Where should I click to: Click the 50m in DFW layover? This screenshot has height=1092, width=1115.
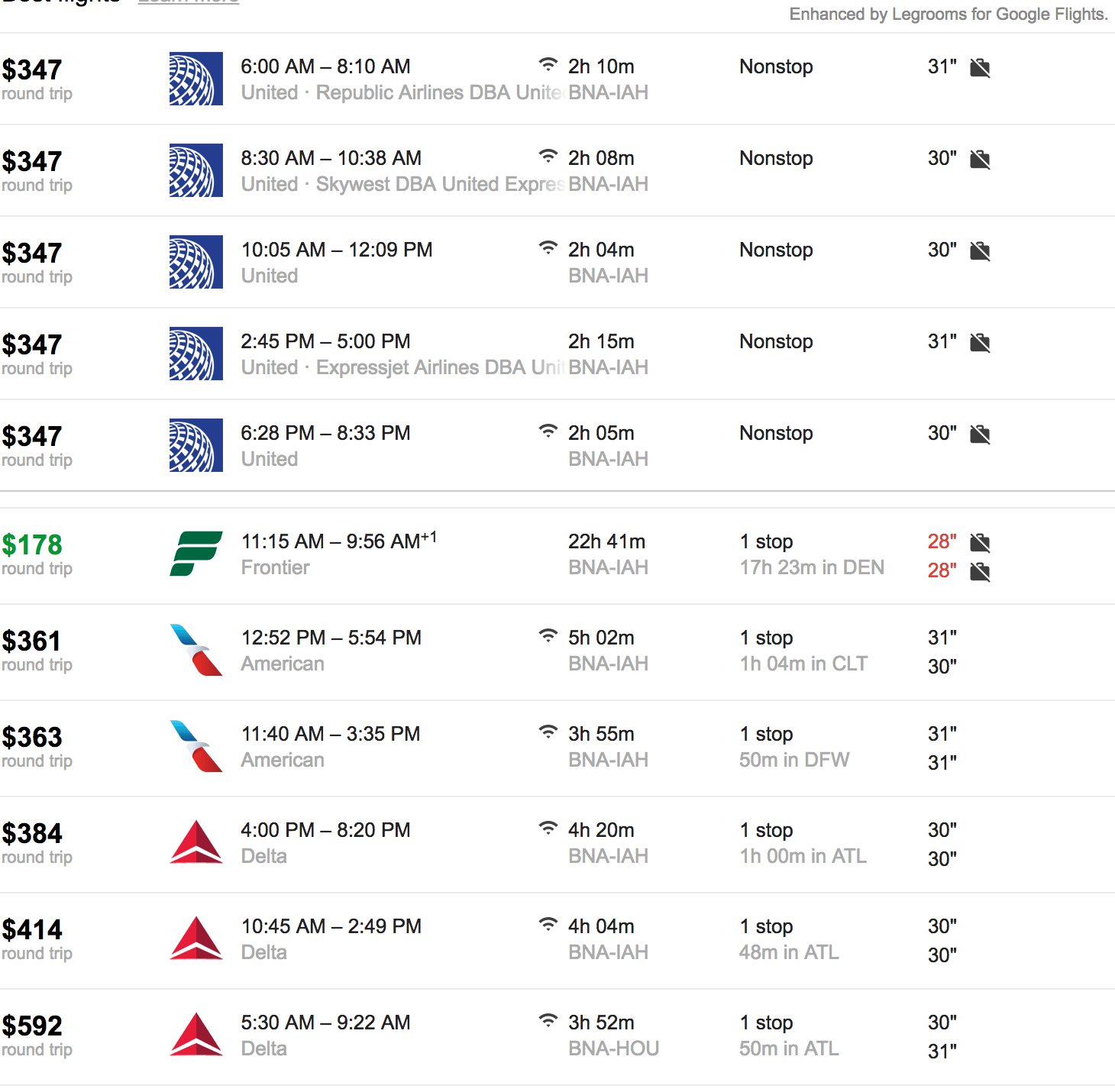click(794, 760)
